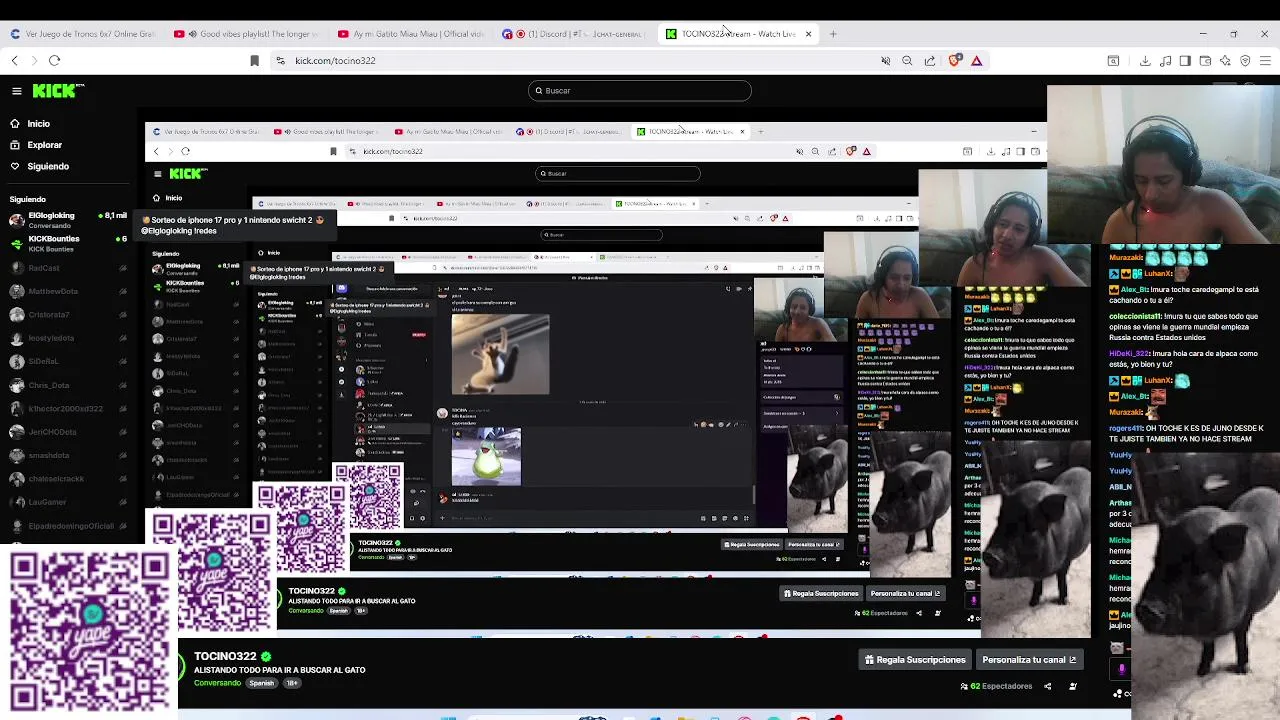
Task: Open Siguiendo in Kick sidebar navigation
Action: [48, 166]
